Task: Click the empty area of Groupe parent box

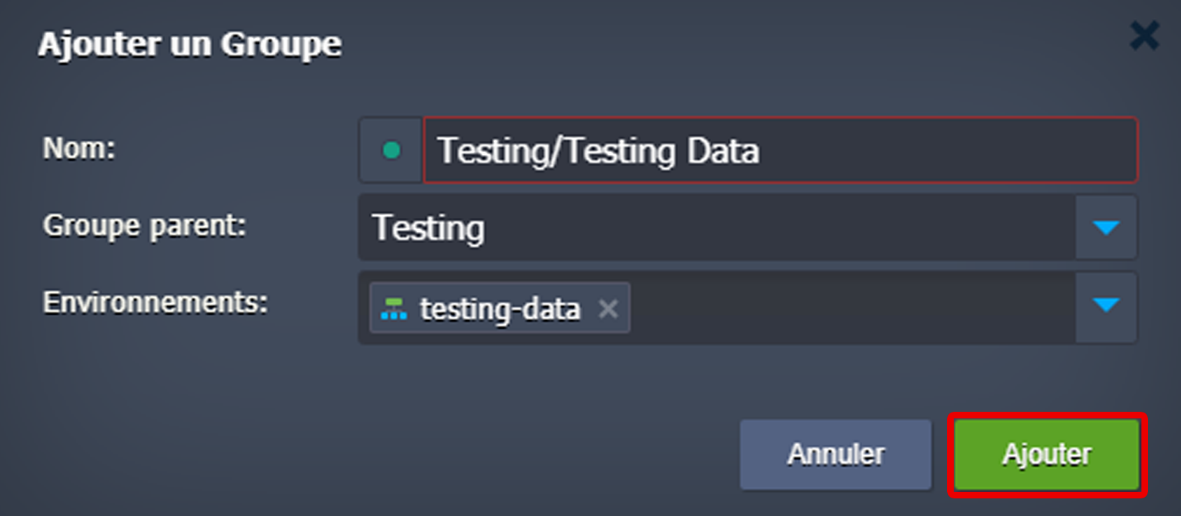Action: [x=780, y=228]
